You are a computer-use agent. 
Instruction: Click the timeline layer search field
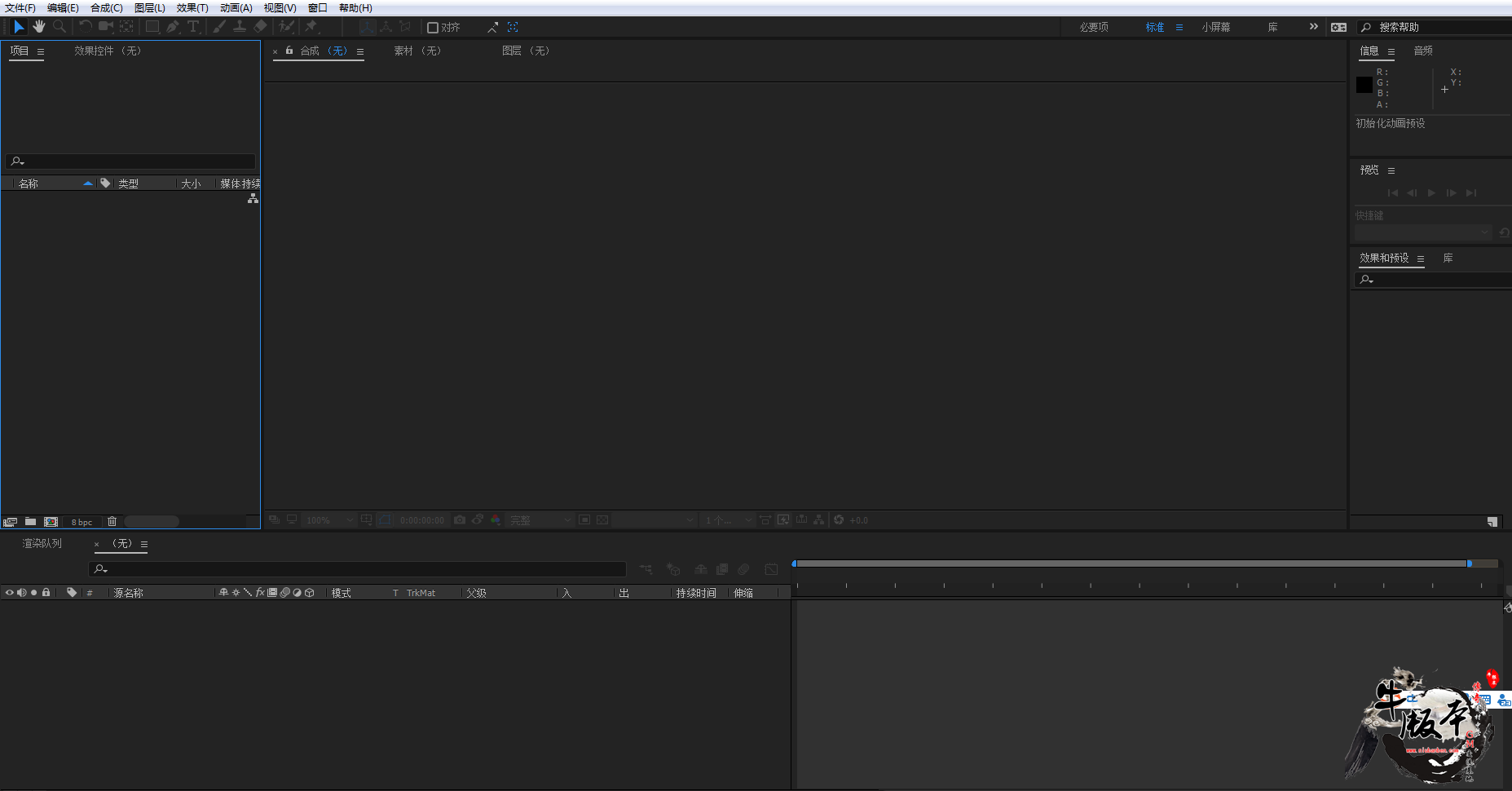pos(357,569)
